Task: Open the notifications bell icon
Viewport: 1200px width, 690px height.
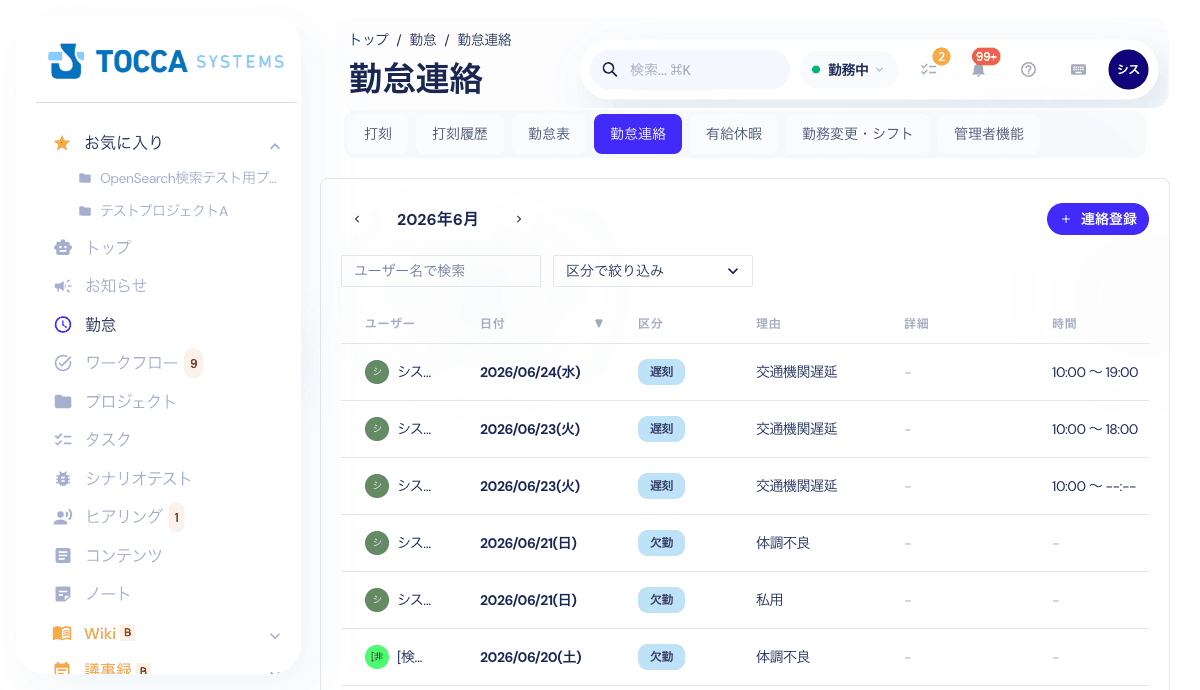Action: click(x=979, y=69)
